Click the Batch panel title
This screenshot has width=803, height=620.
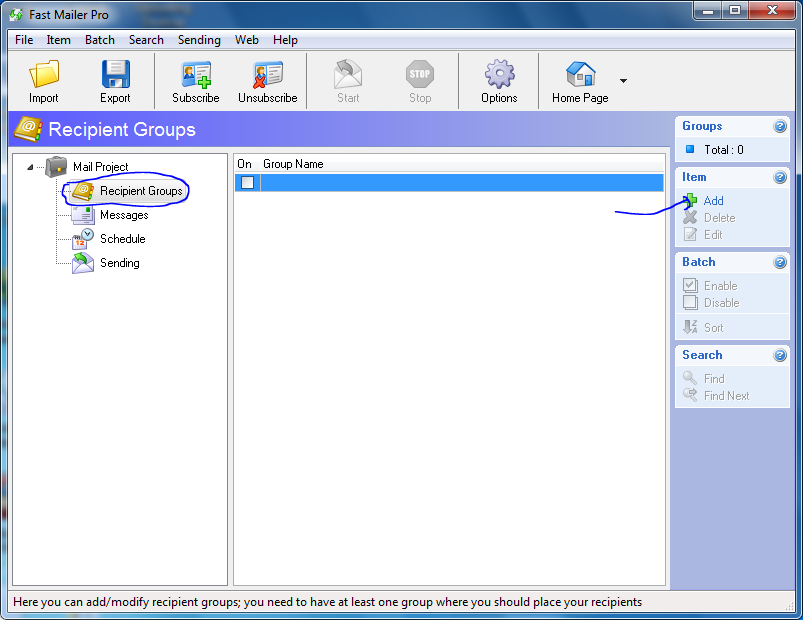[699, 262]
